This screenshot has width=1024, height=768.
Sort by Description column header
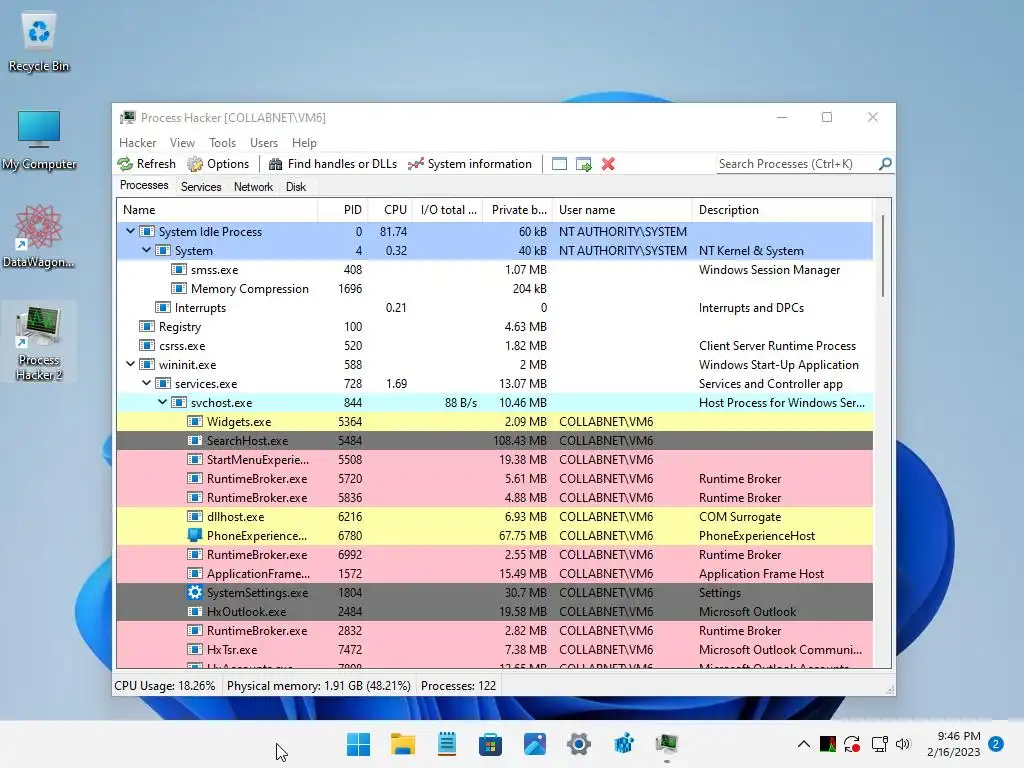tap(782, 210)
